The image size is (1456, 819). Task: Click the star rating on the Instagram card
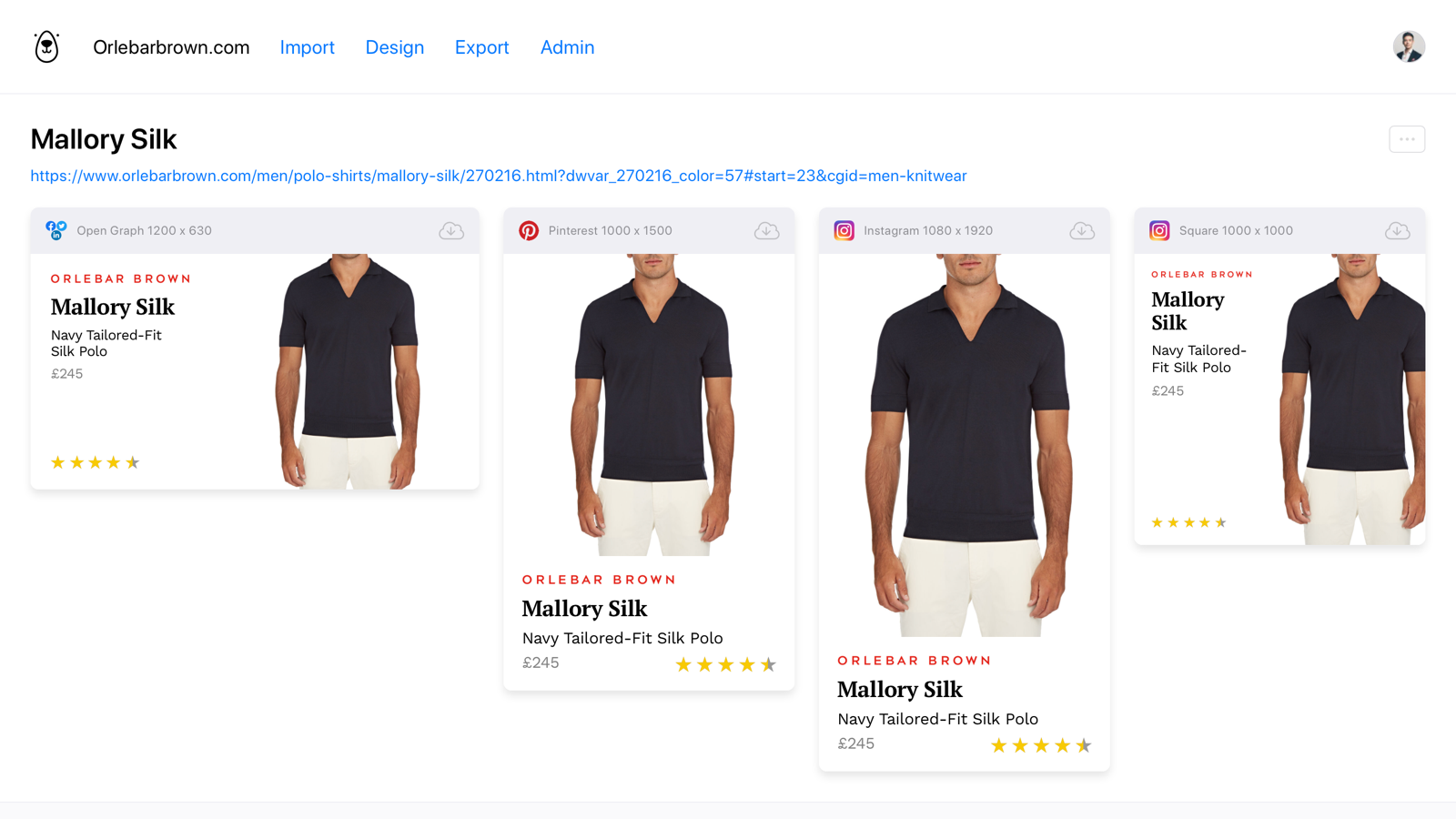click(1041, 744)
